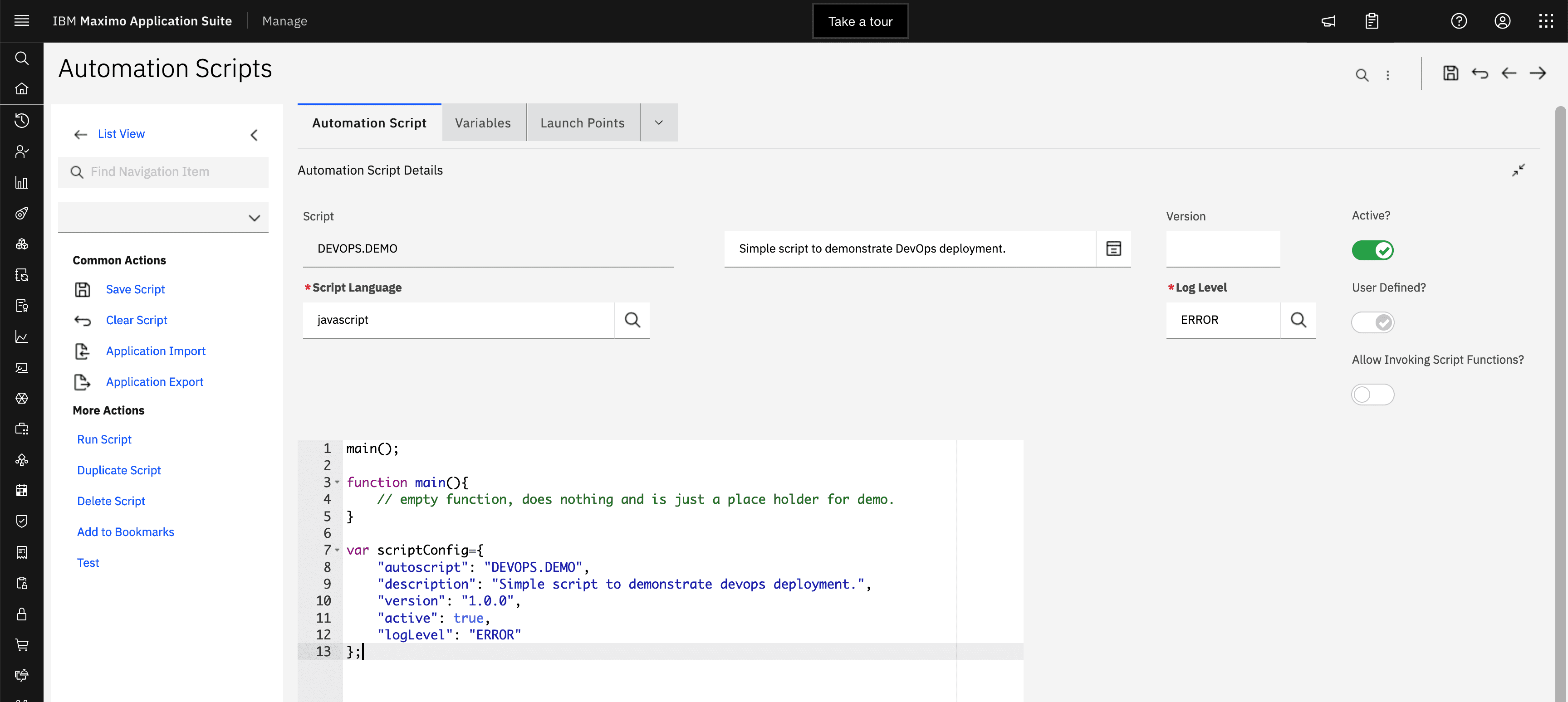This screenshot has height=702, width=1568.
Task: Switch to Automation Script tab
Action: [369, 122]
